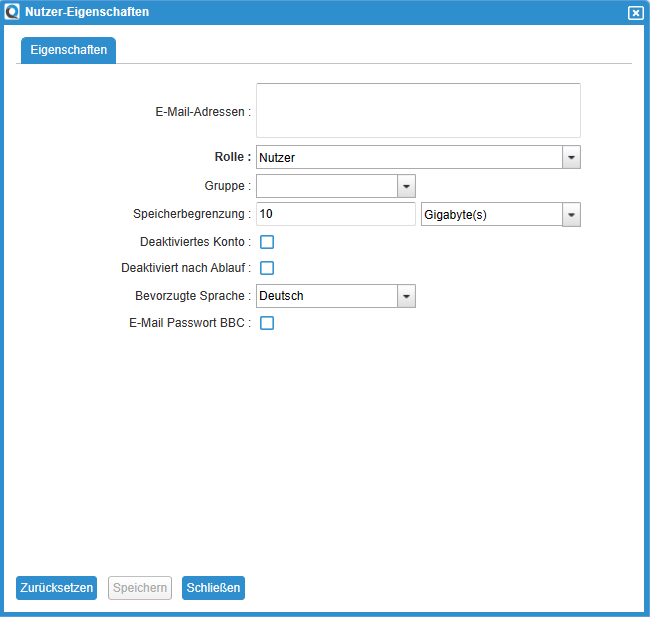
Task: Click the Speicherbegrenzung label
Action: 192,214
